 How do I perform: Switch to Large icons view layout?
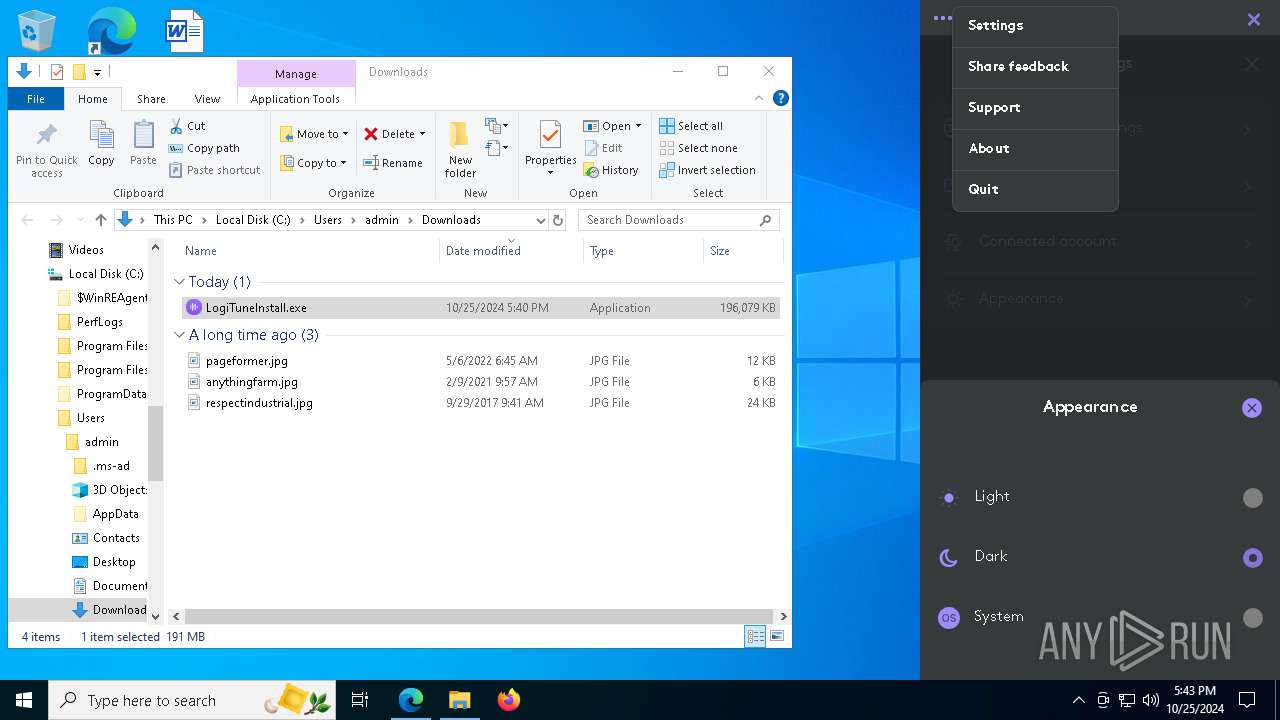(777, 636)
